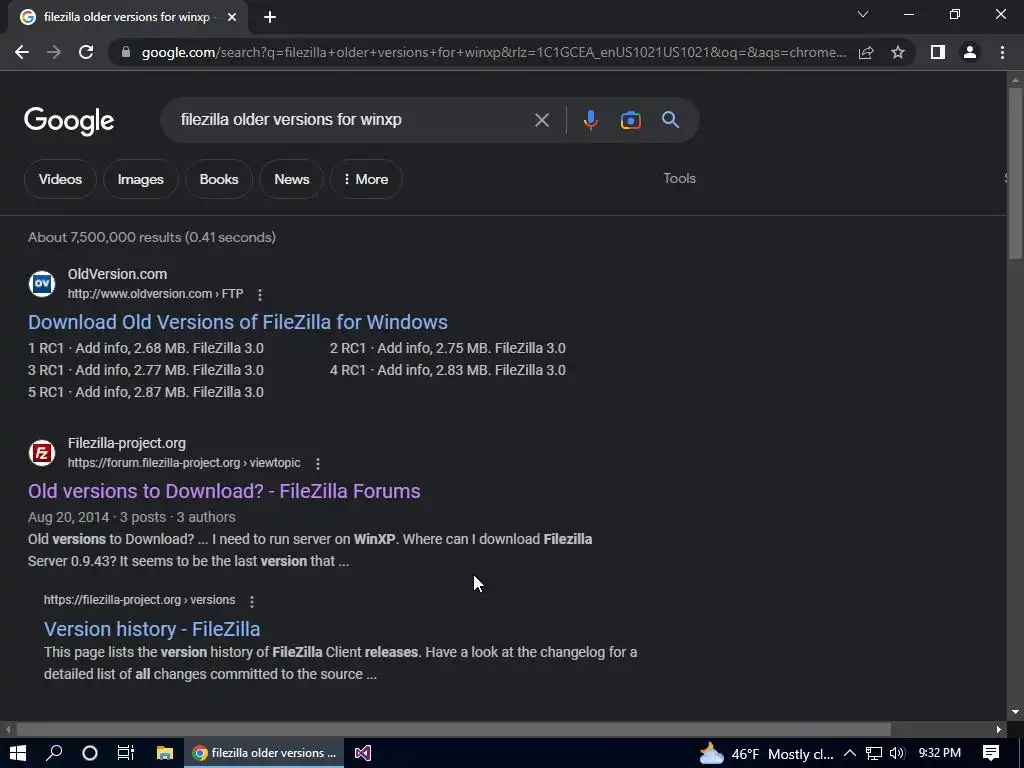Viewport: 1024px width, 768px height.
Task: Open Task View on the taskbar
Action: pos(125,753)
